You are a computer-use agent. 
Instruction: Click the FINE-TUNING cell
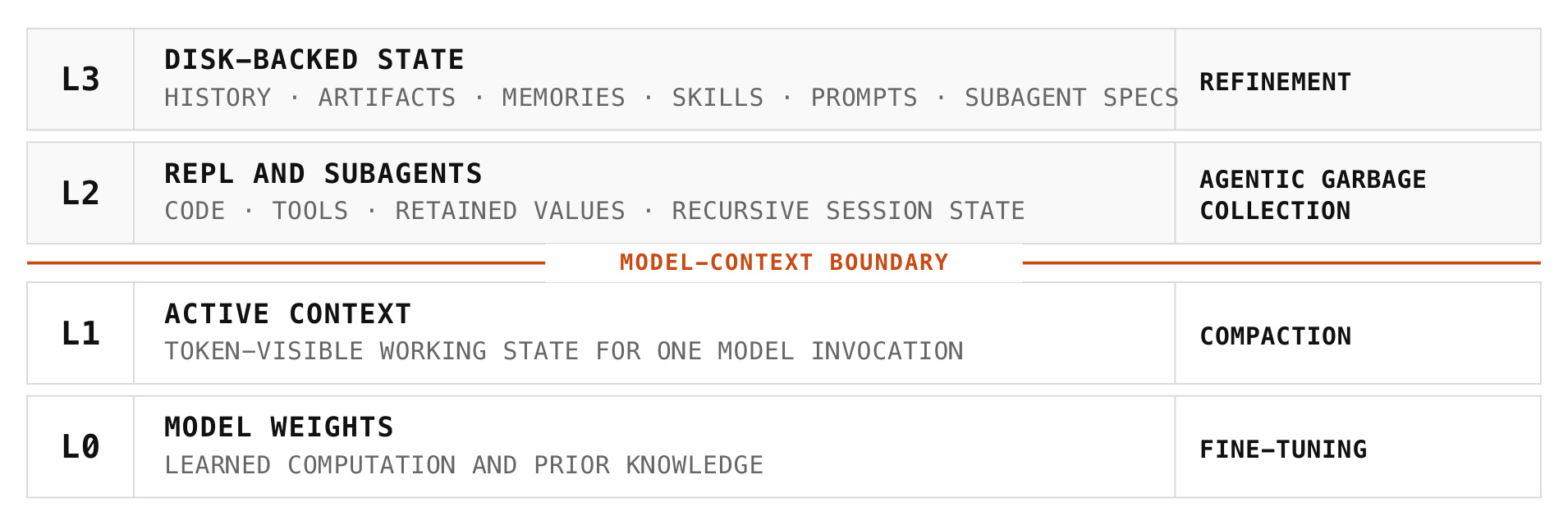tap(1358, 447)
